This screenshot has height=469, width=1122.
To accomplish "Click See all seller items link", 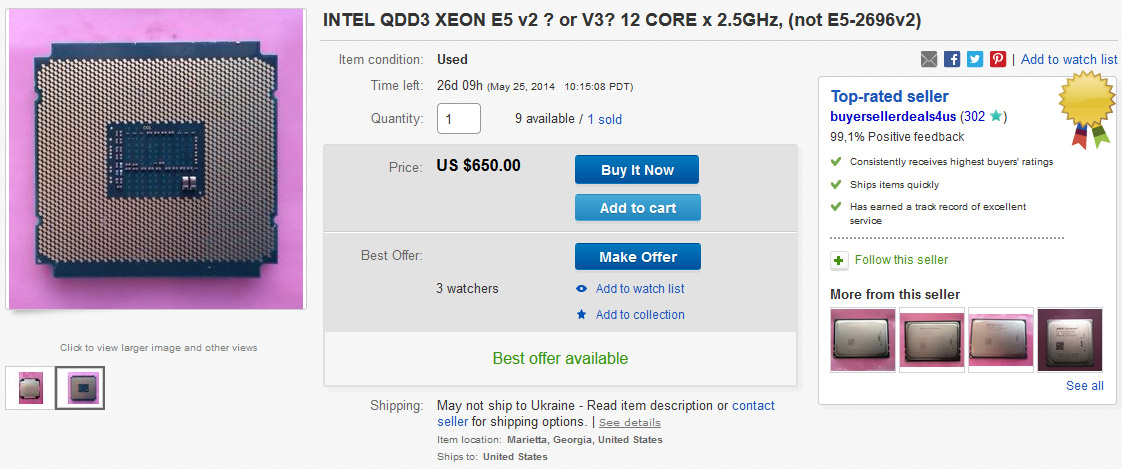I will (1084, 386).
